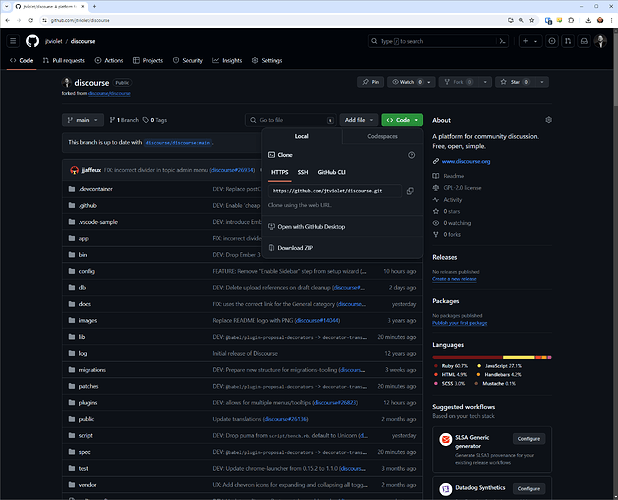
Task: Open the Star lists dropdown arrow
Action: pyautogui.click(x=542, y=82)
